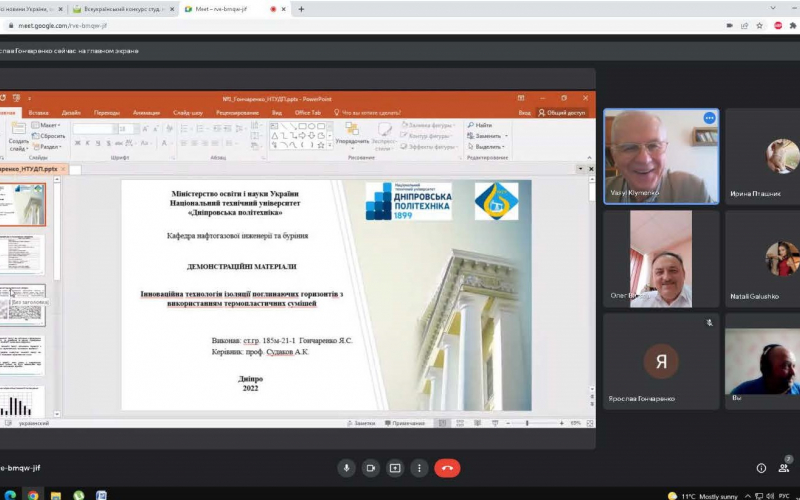Open Chrome from the taskbar
This screenshot has width=800, height=500.
[33, 495]
